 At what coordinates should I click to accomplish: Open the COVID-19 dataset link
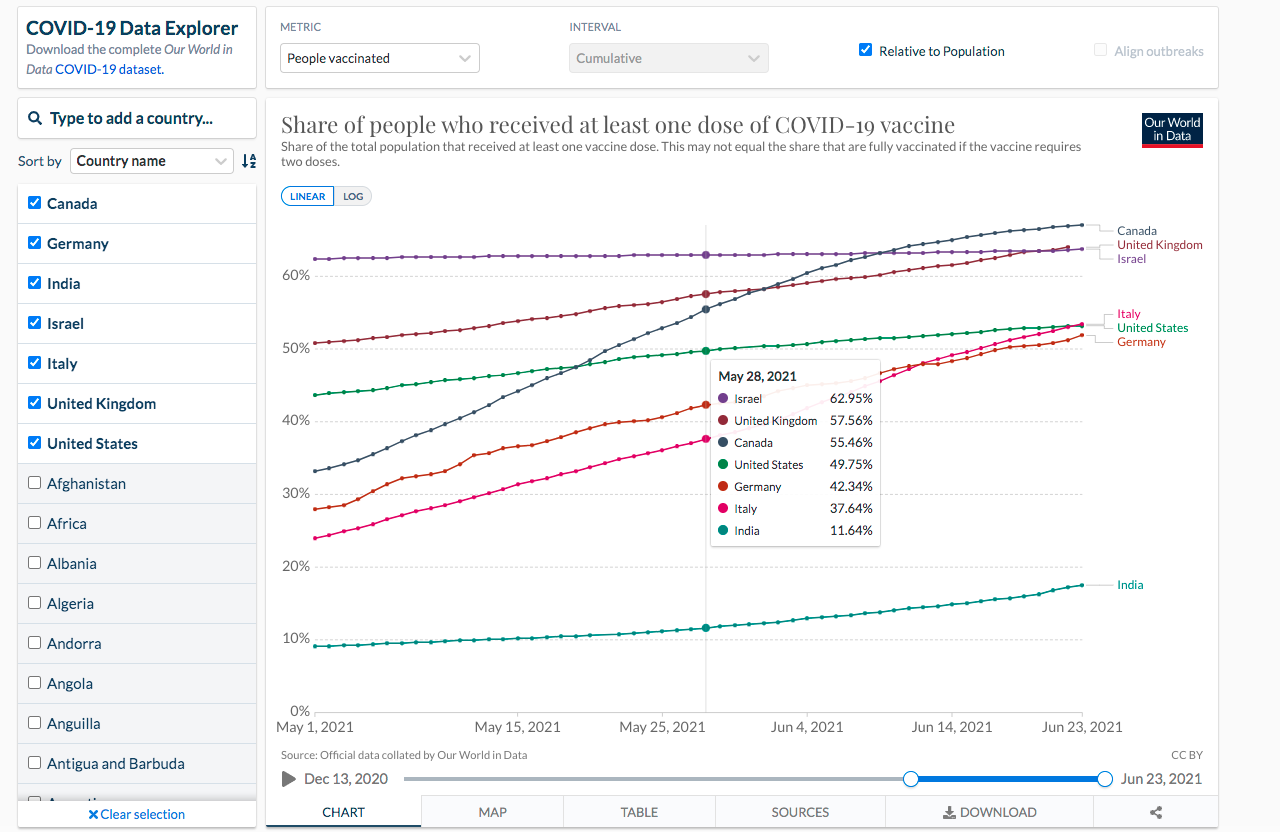click(108, 69)
